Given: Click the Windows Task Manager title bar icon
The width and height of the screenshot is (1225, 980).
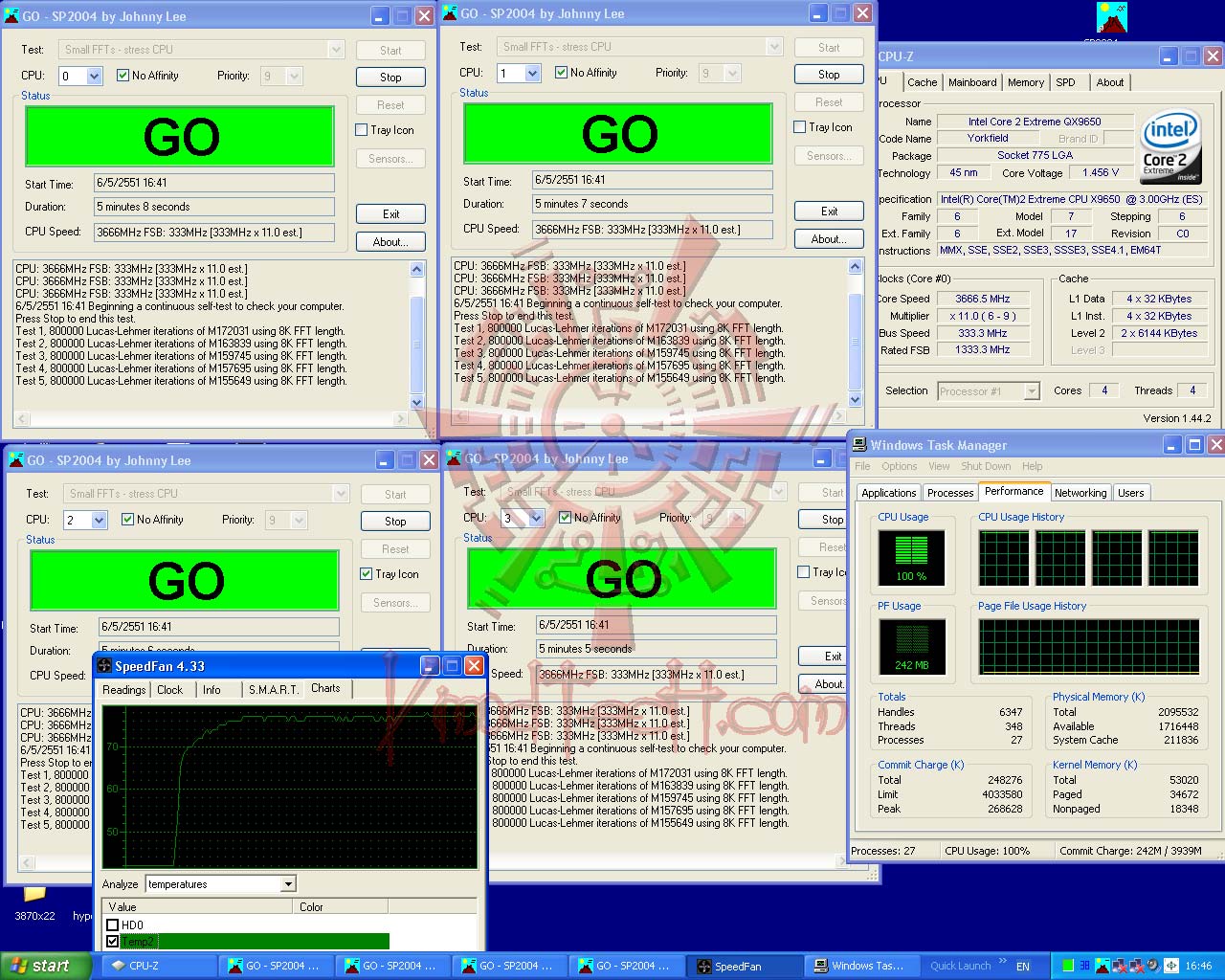Looking at the screenshot, I should (859, 445).
